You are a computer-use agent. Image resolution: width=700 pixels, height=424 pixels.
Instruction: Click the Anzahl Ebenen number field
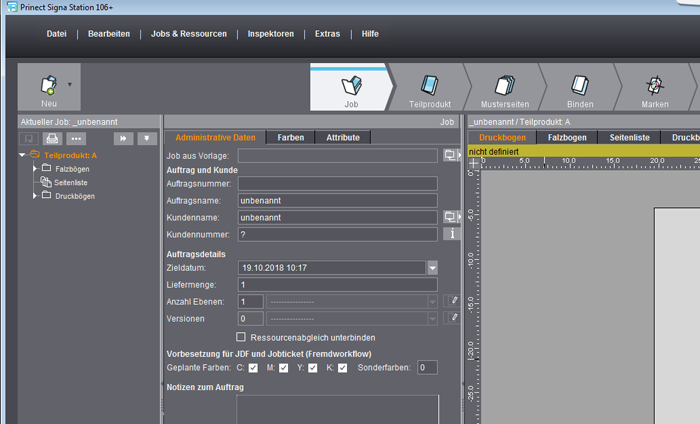[250, 302]
